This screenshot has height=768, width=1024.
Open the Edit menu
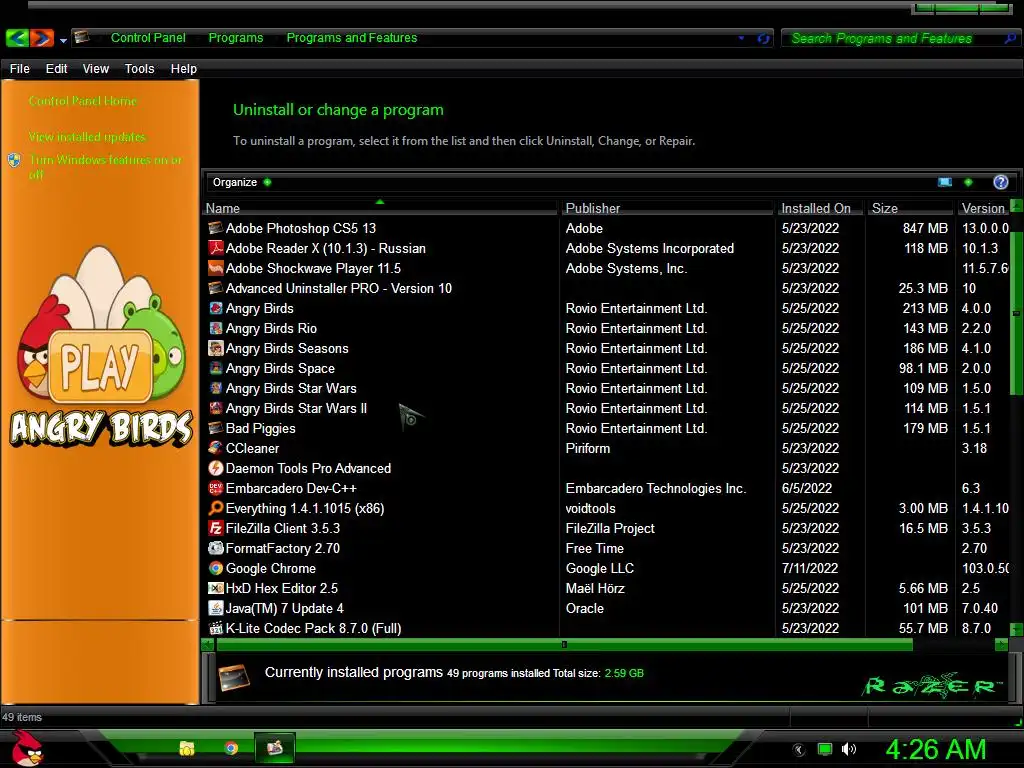coord(56,69)
